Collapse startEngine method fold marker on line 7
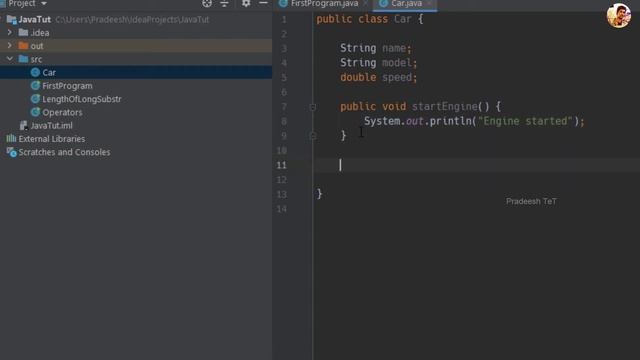This screenshot has height=360, width=640. click(x=313, y=107)
